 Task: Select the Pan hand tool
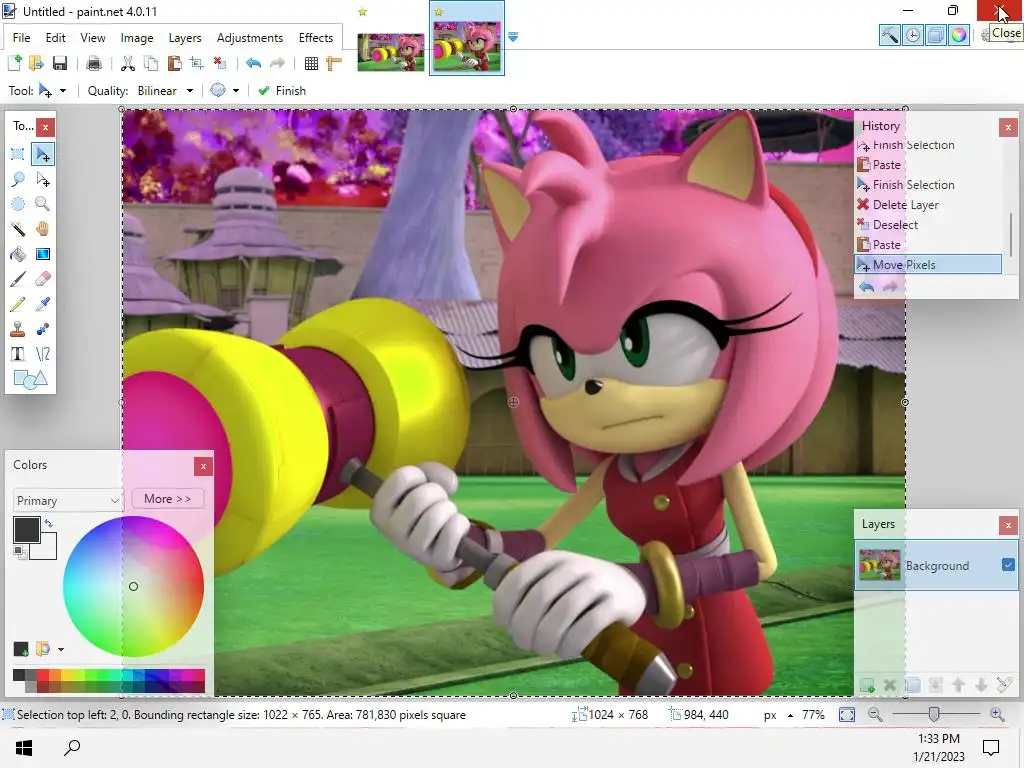point(43,229)
